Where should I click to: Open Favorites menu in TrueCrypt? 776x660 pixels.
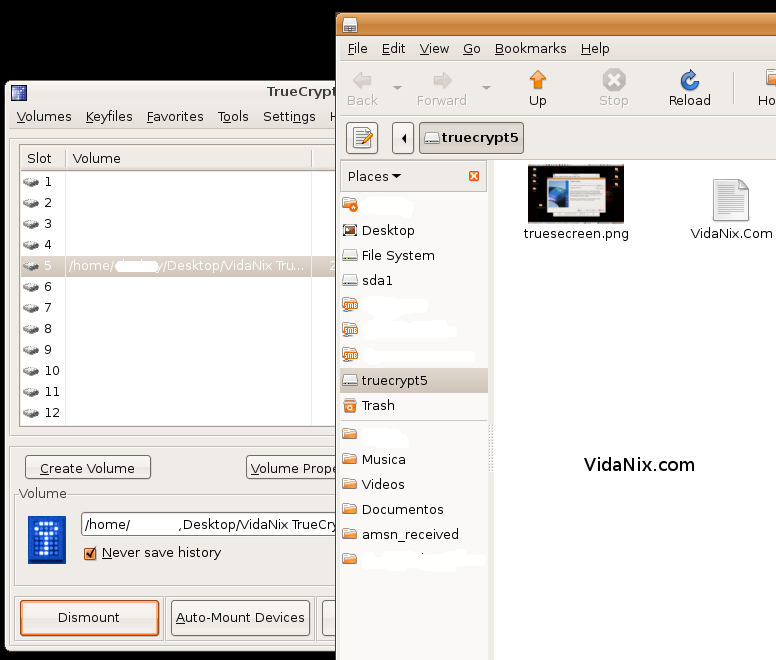(x=175, y=117)
